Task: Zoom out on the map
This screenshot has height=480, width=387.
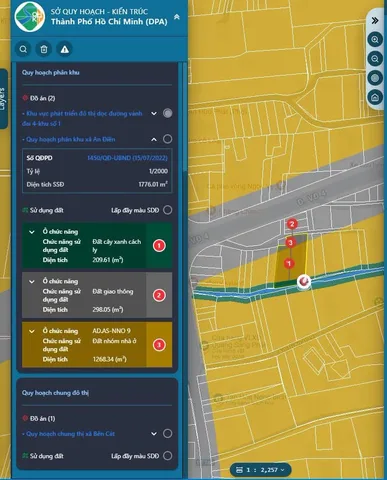Action: [375, 59]
